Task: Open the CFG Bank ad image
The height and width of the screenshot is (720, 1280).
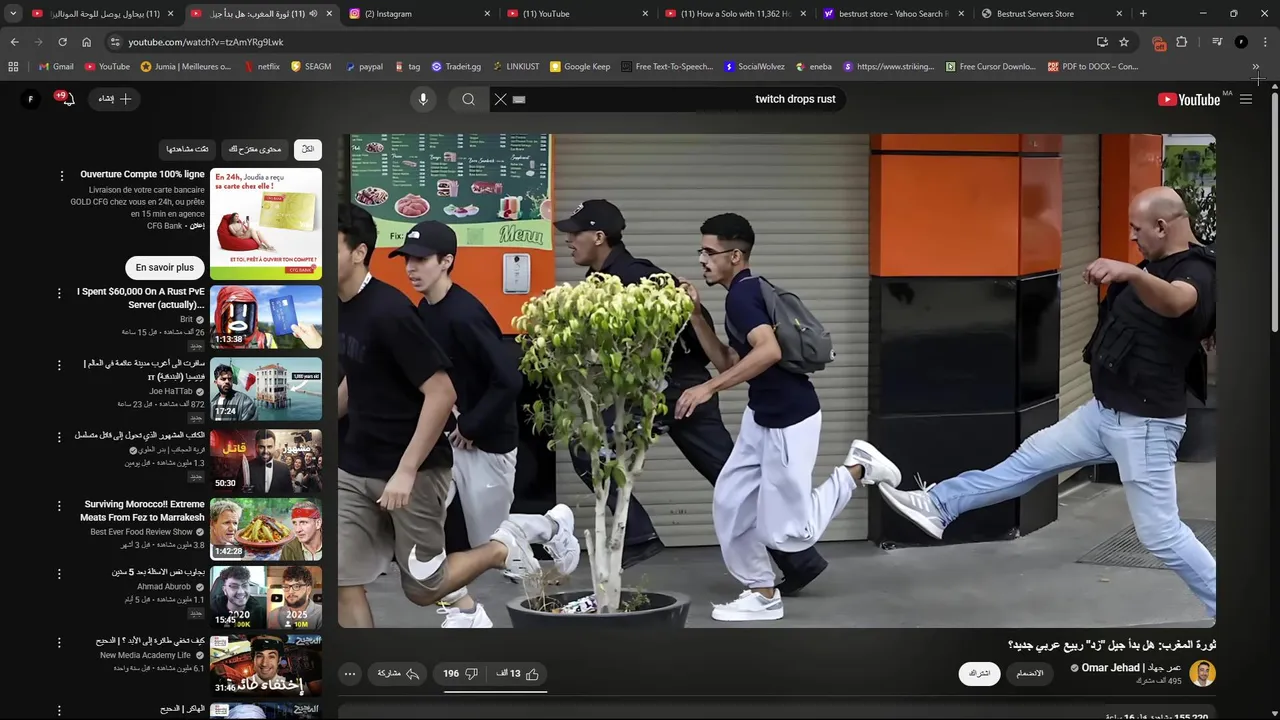Action: pyautogui.click(x=266, y=224)
